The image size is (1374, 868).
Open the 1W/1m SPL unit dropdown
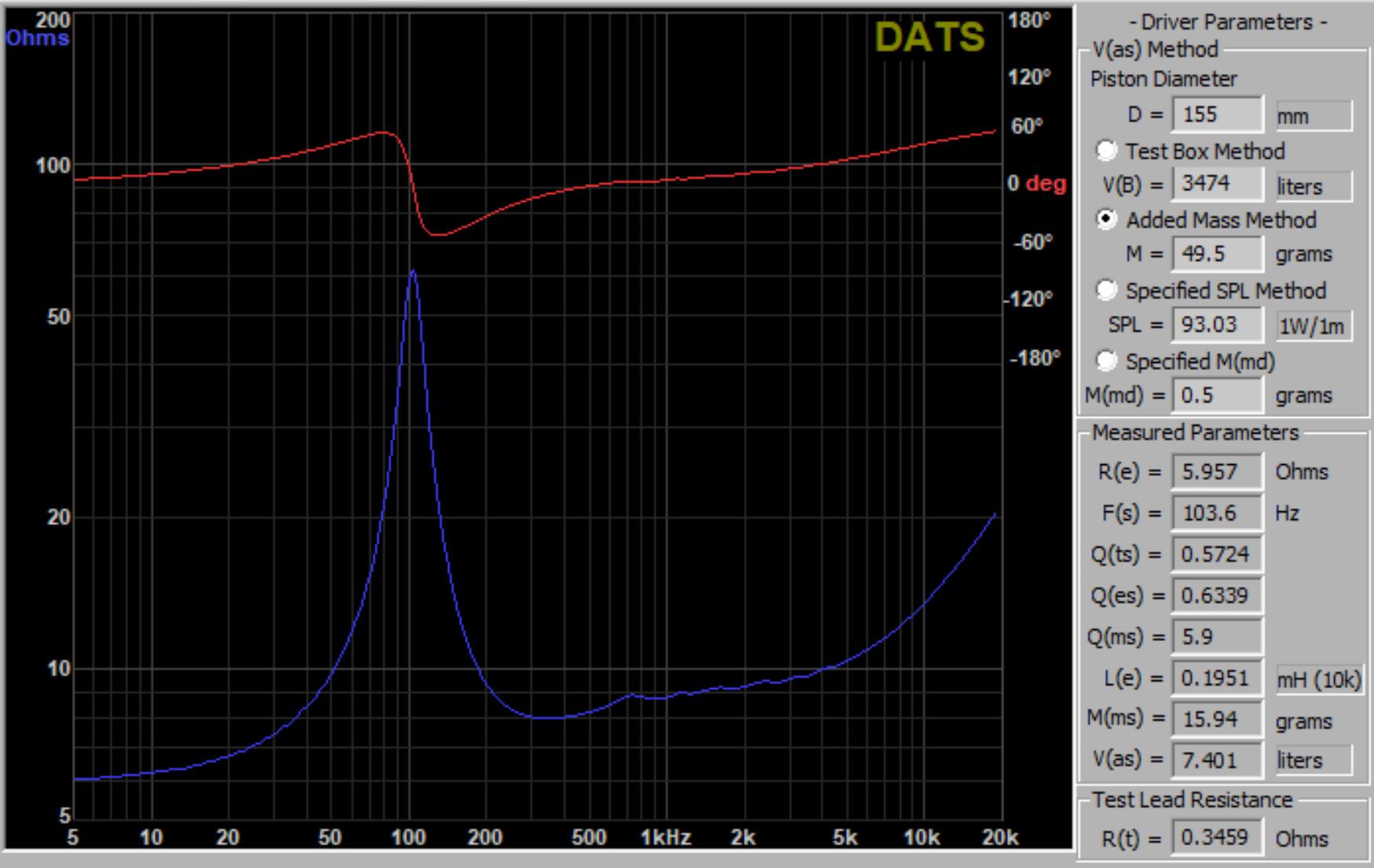pos(1314,325)
